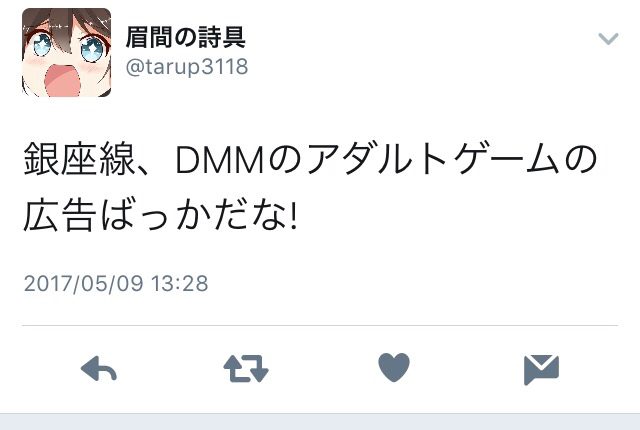The width and height of the screenshot is (640, 430).
Task: Select the tweet text about DMM ads
Action: tap(310, 188)
